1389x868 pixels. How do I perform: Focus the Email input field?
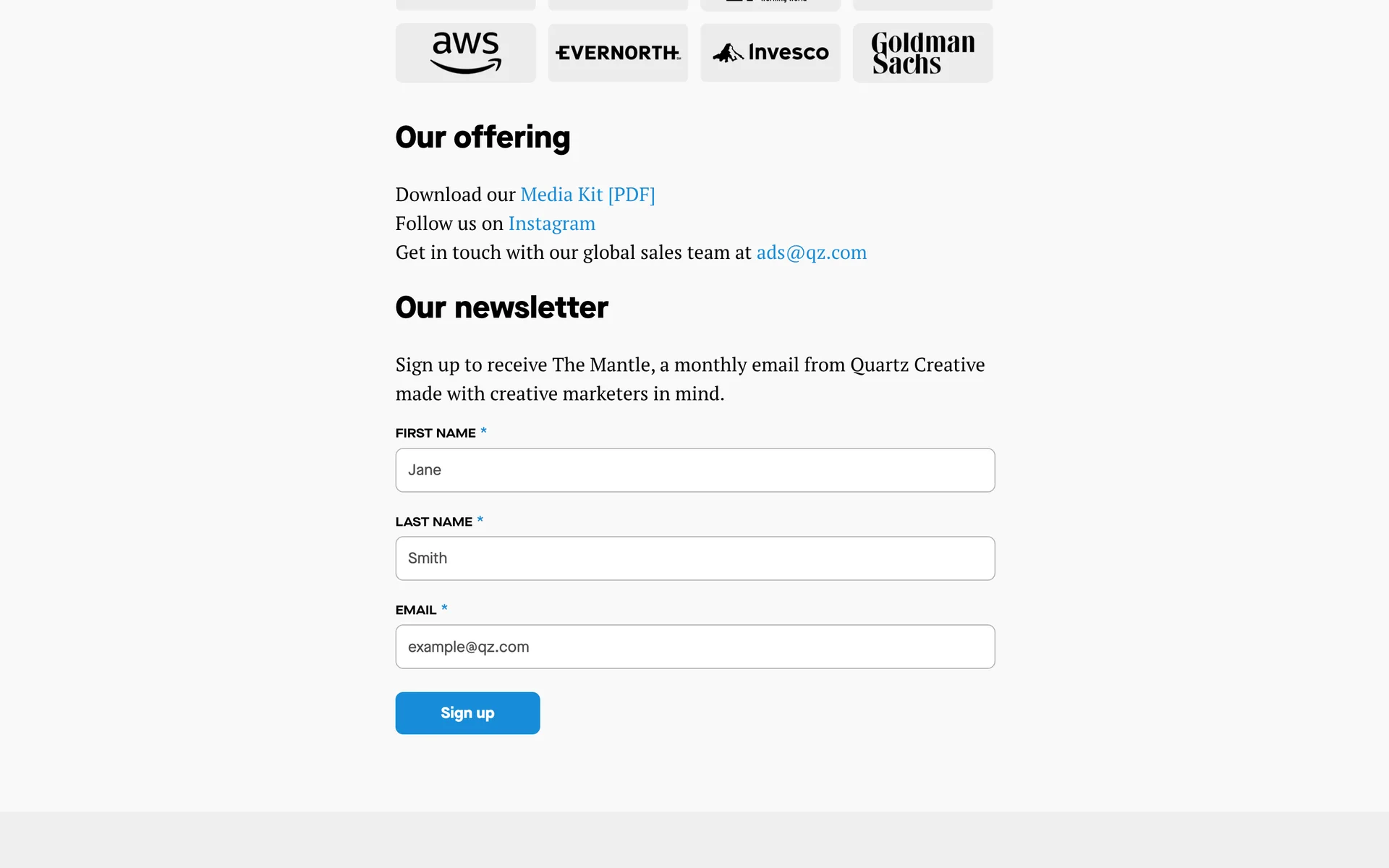pos(694,647)
